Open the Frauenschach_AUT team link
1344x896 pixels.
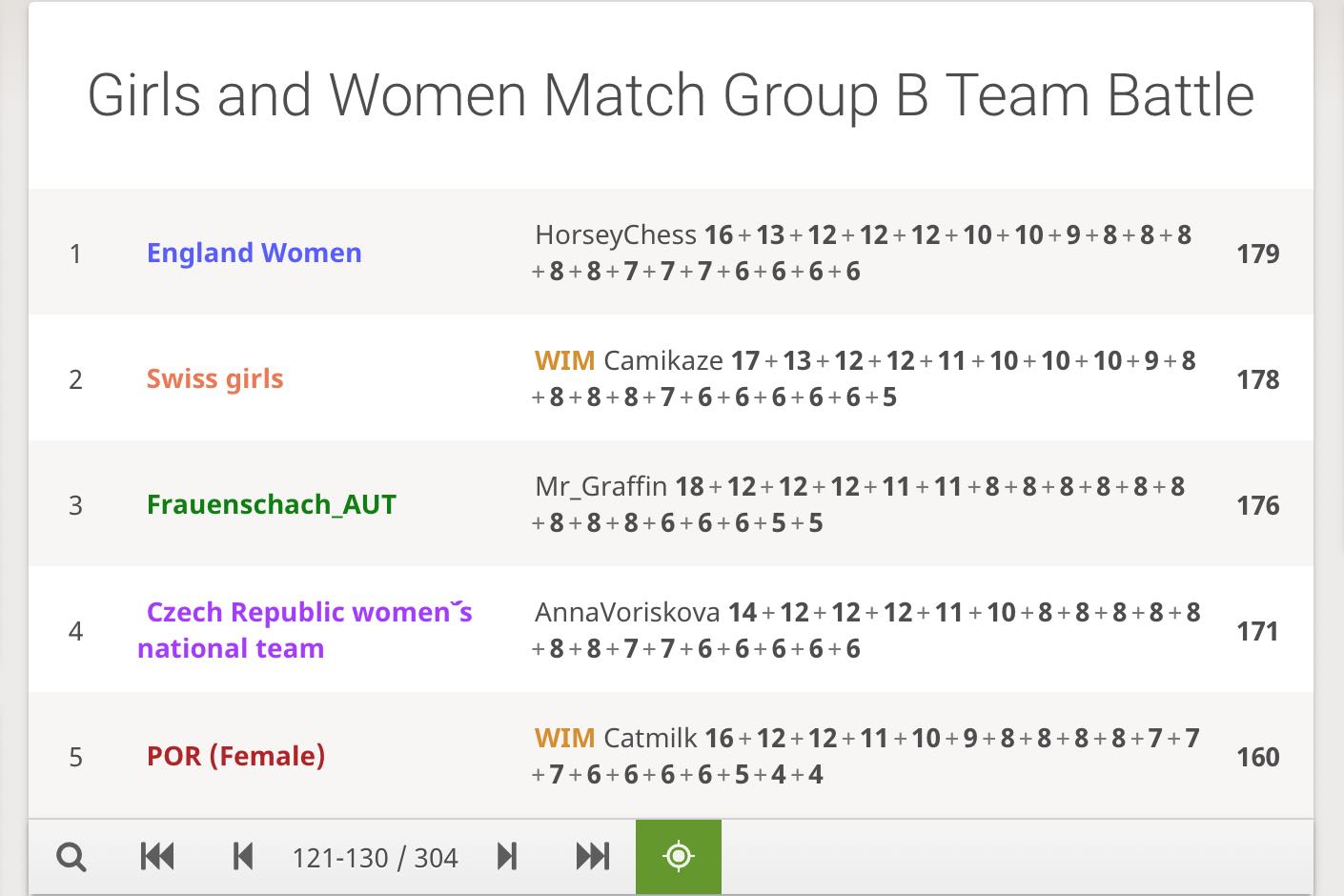[272, 504]
